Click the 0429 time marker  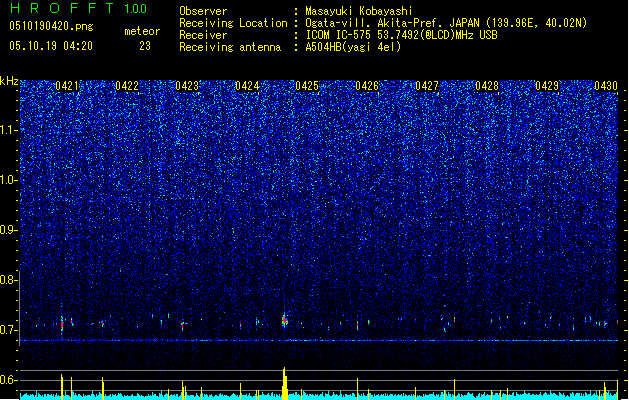click(x=547, y=86)
